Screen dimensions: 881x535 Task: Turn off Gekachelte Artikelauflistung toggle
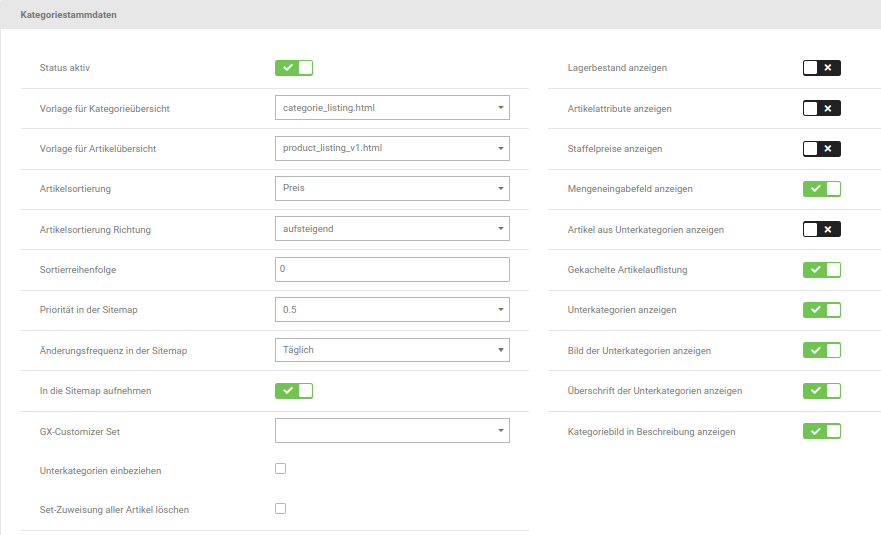pyautogui.click(x=821, y=270)
